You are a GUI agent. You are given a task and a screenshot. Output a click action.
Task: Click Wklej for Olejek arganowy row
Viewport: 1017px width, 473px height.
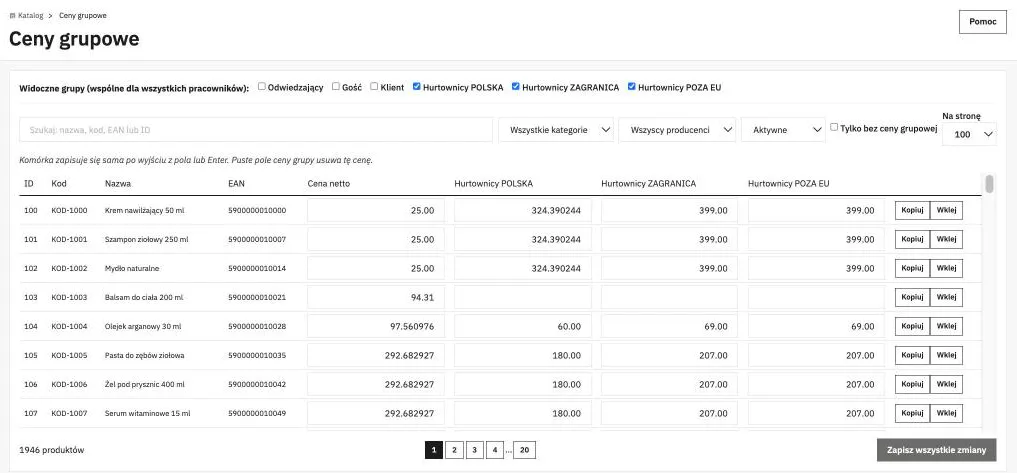pyautogui.click(x=946, y=326)
